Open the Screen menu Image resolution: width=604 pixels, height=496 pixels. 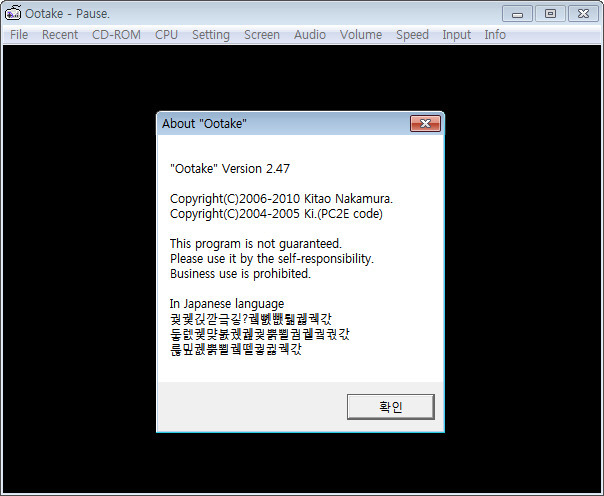(262, 35)
